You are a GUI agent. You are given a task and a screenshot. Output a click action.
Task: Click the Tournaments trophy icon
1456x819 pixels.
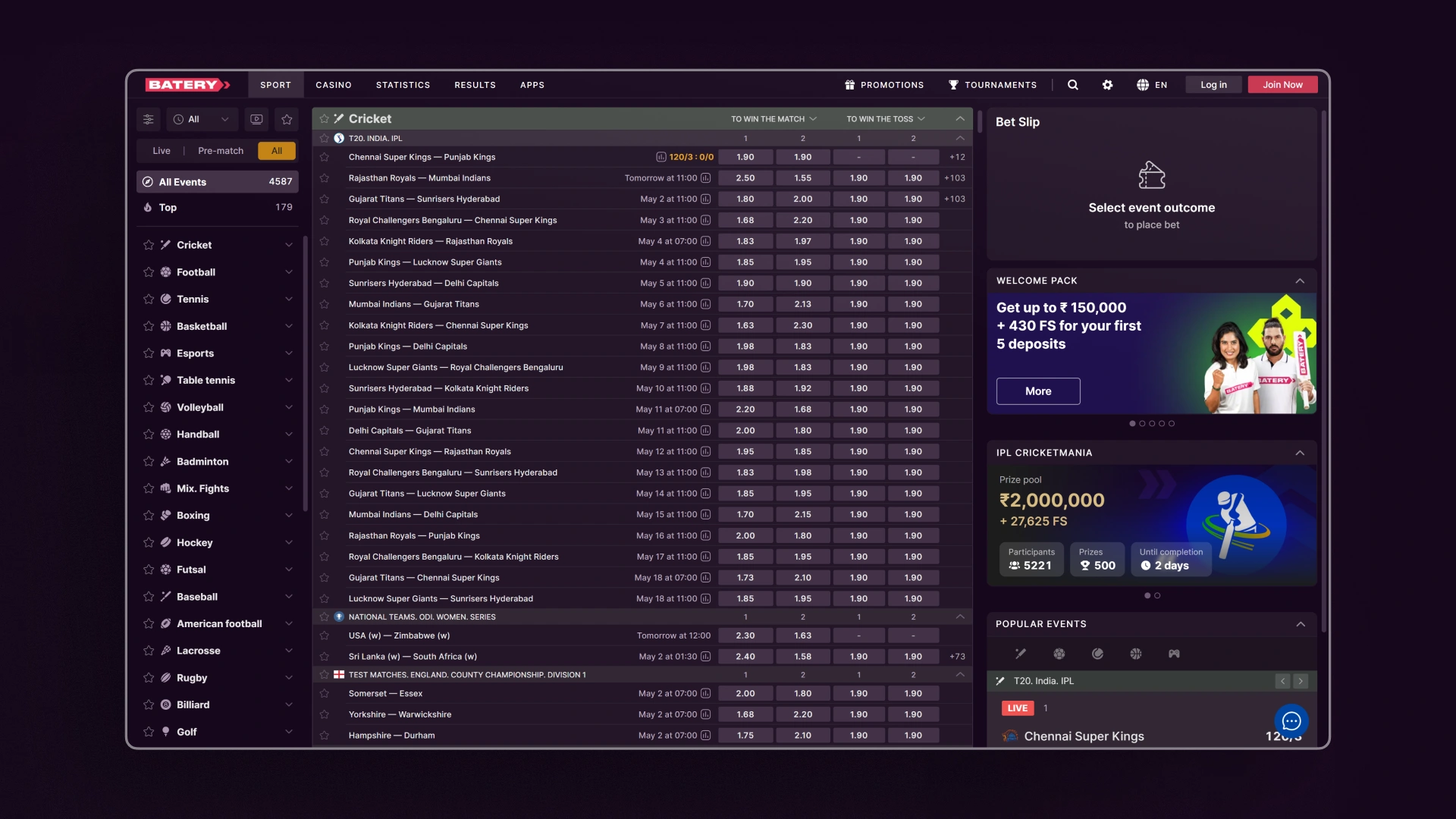(953, 85)
